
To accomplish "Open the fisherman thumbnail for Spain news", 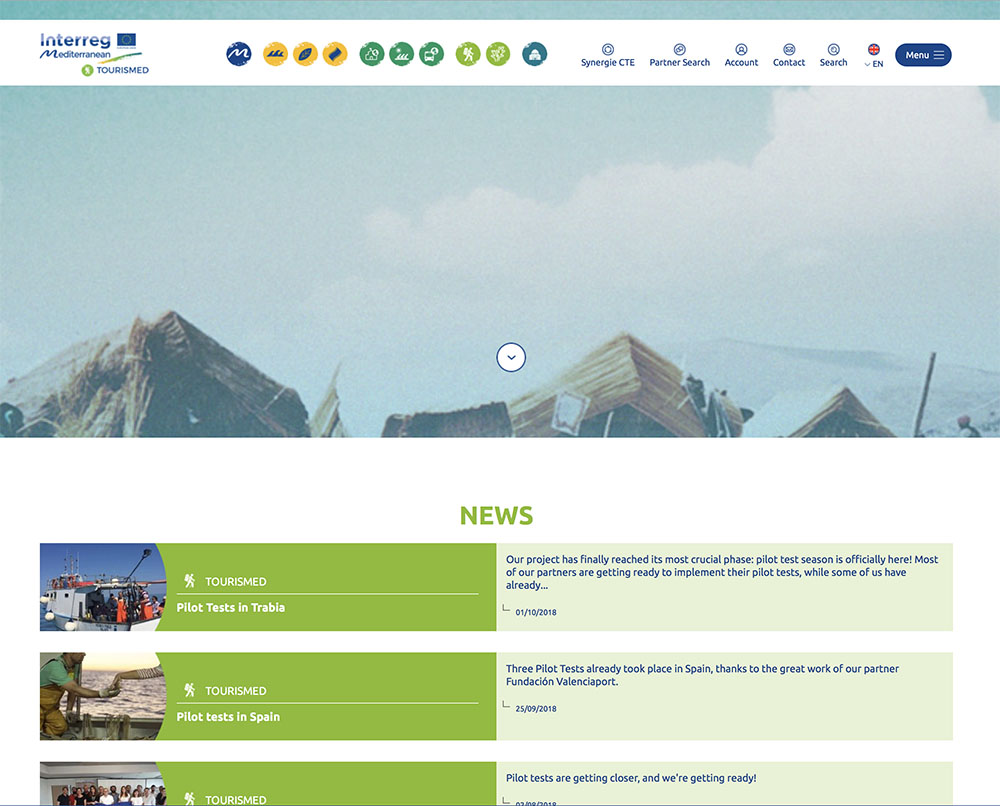I will tap(103, 696).
